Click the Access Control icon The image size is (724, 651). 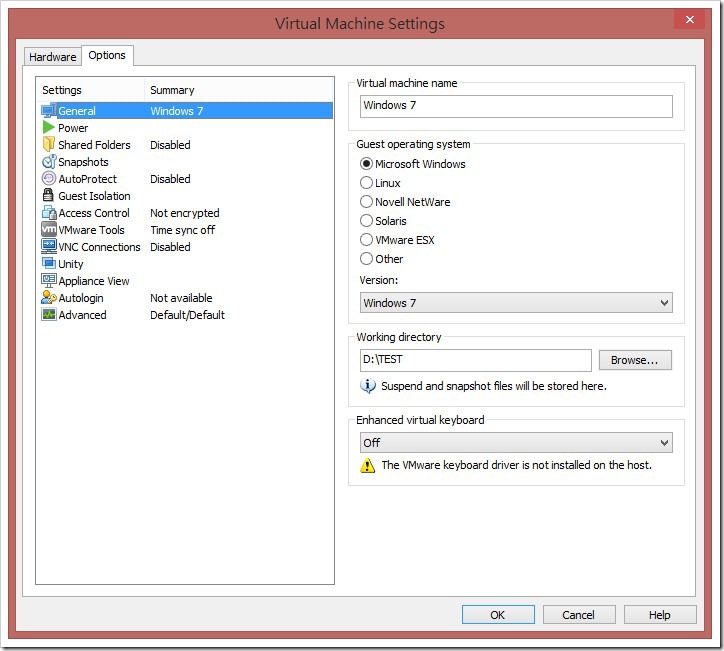(x=48, y=212)
